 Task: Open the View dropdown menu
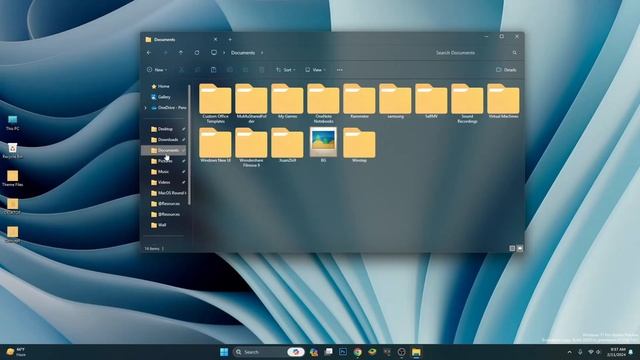click(315, 70)
